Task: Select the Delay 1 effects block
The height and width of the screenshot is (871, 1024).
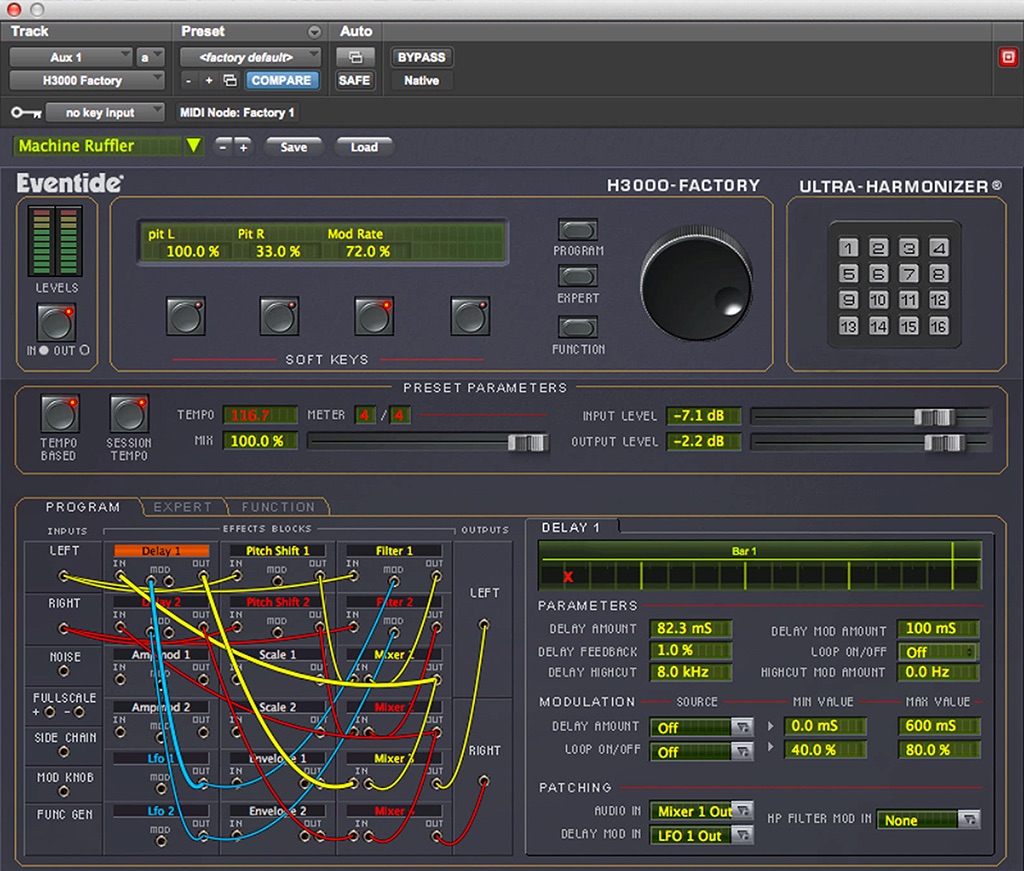Action: pos(160,549)
